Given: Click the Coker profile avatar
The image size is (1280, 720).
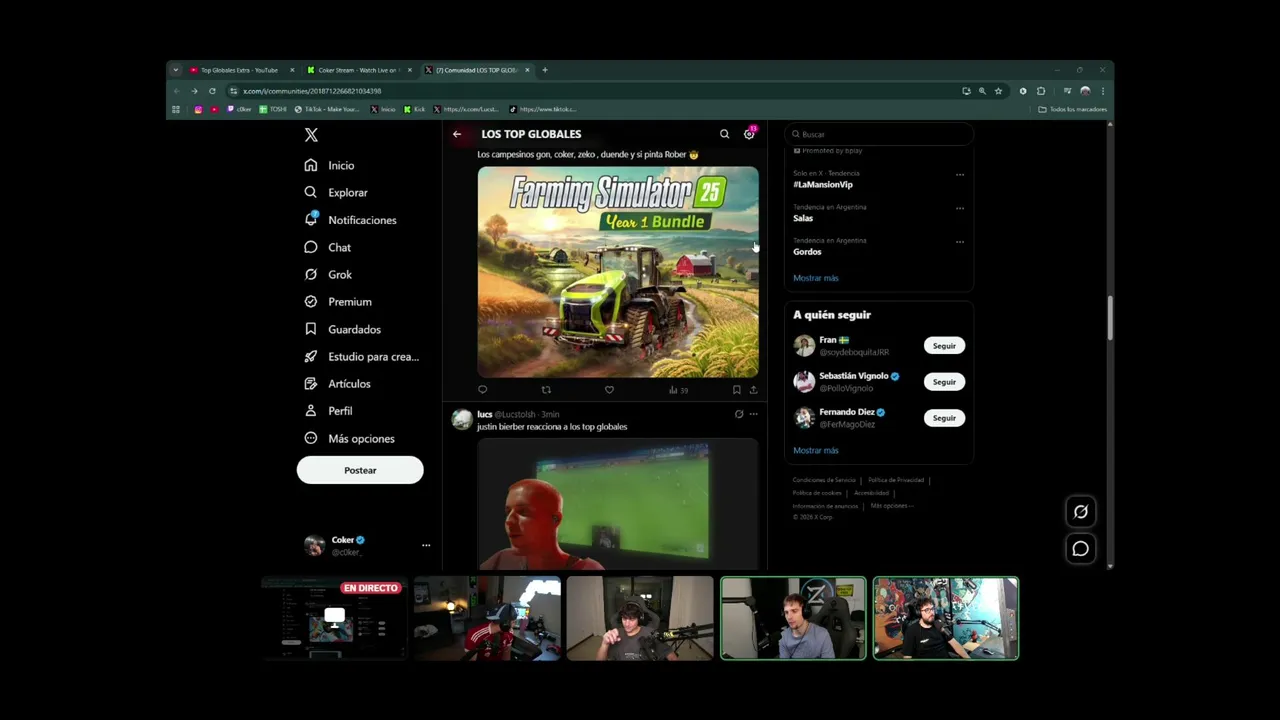Looking at the screenshot, I should tap(314, 545).
